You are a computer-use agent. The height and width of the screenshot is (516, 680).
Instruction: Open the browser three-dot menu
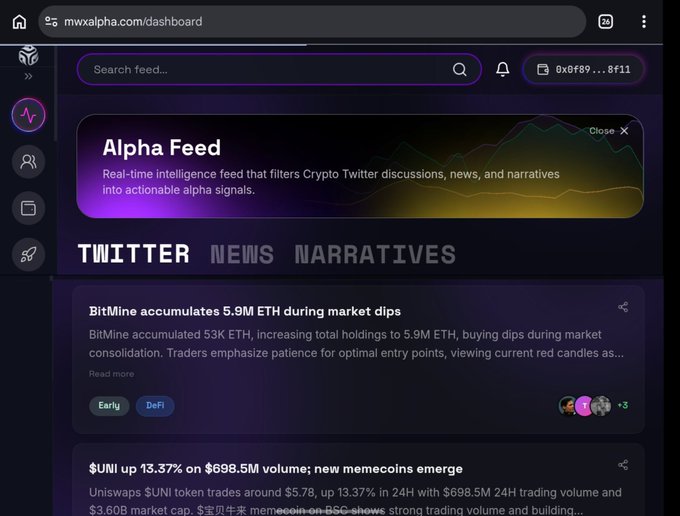(644, 22)
